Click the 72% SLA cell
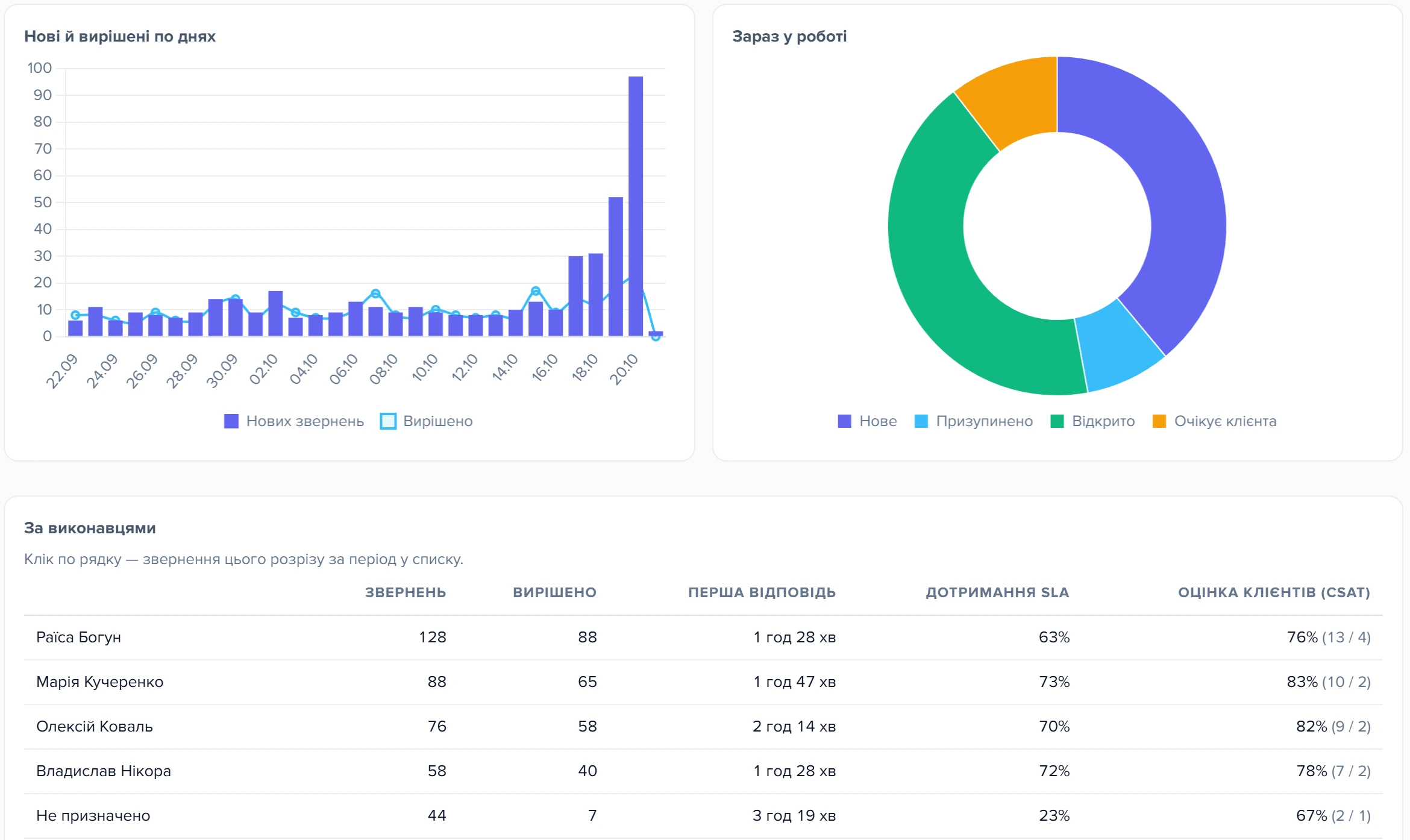The width and height of the screenshot is (1410, 840). 1054,771
